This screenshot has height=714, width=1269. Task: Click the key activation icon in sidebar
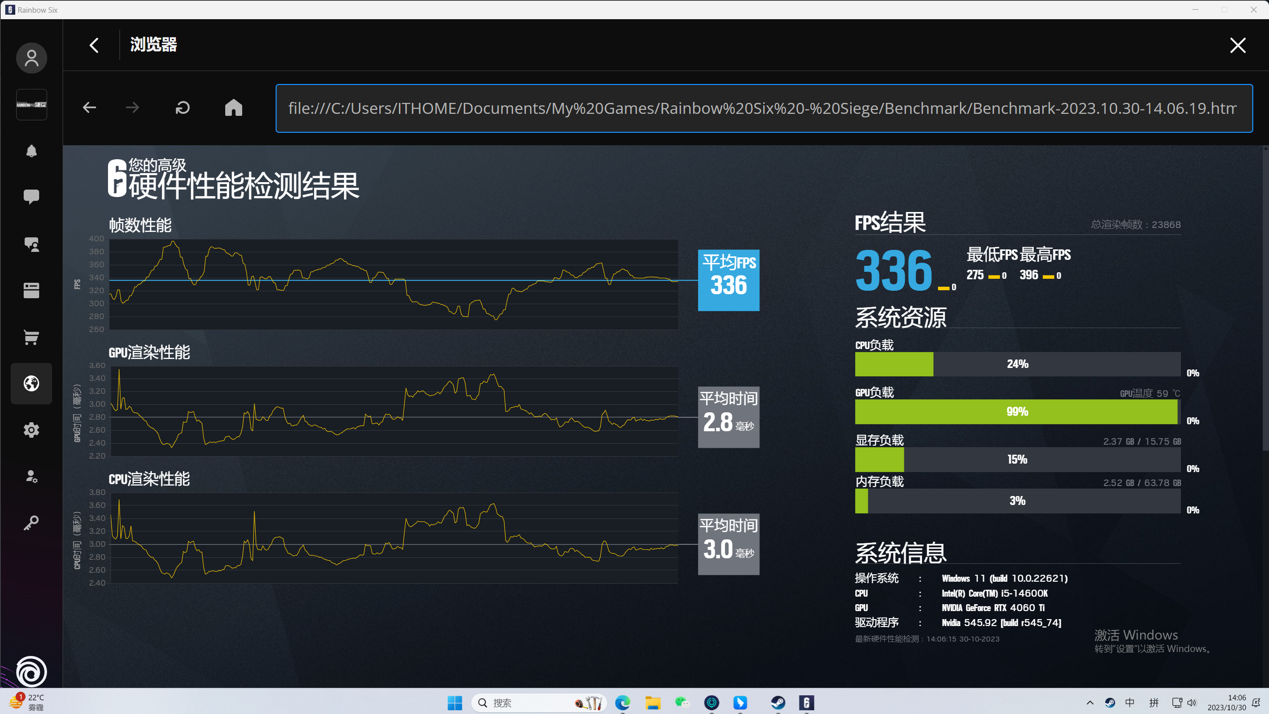31,523
